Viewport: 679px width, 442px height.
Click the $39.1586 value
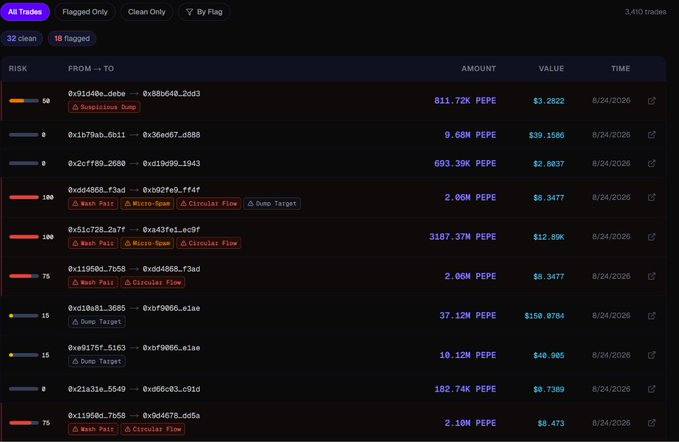[x=546, y=136]
